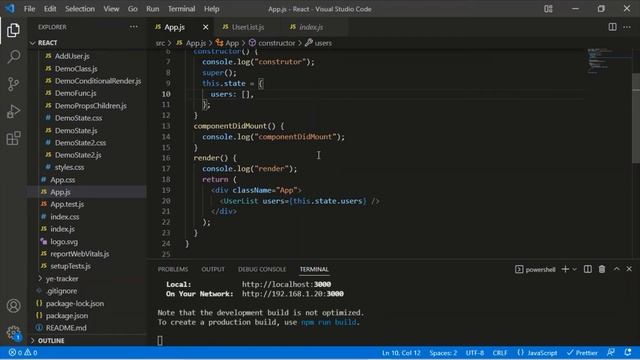
Task: Switch to the UserList.js tab
Action: (247, 27)
